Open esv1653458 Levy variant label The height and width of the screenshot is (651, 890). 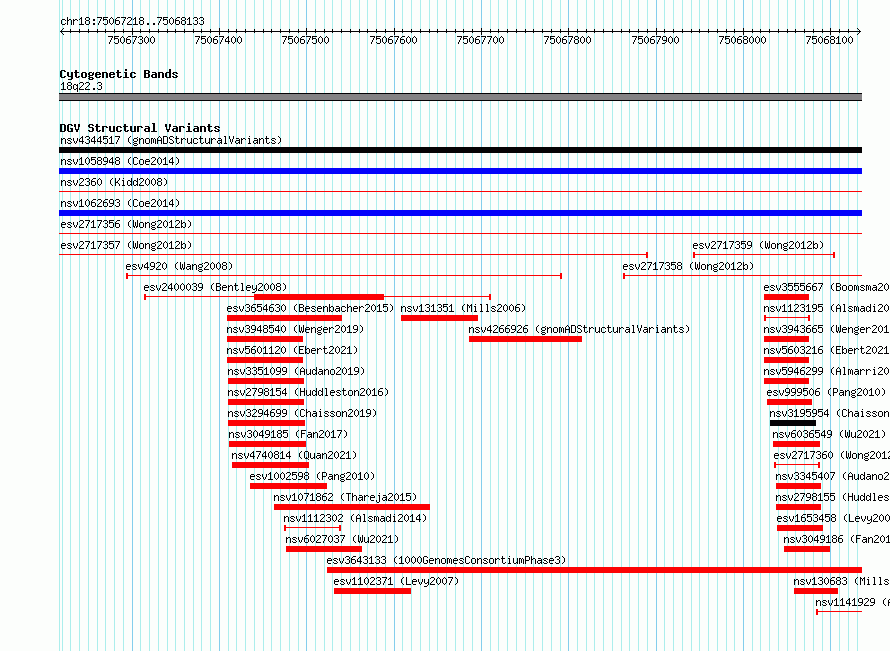click(833, 518)
